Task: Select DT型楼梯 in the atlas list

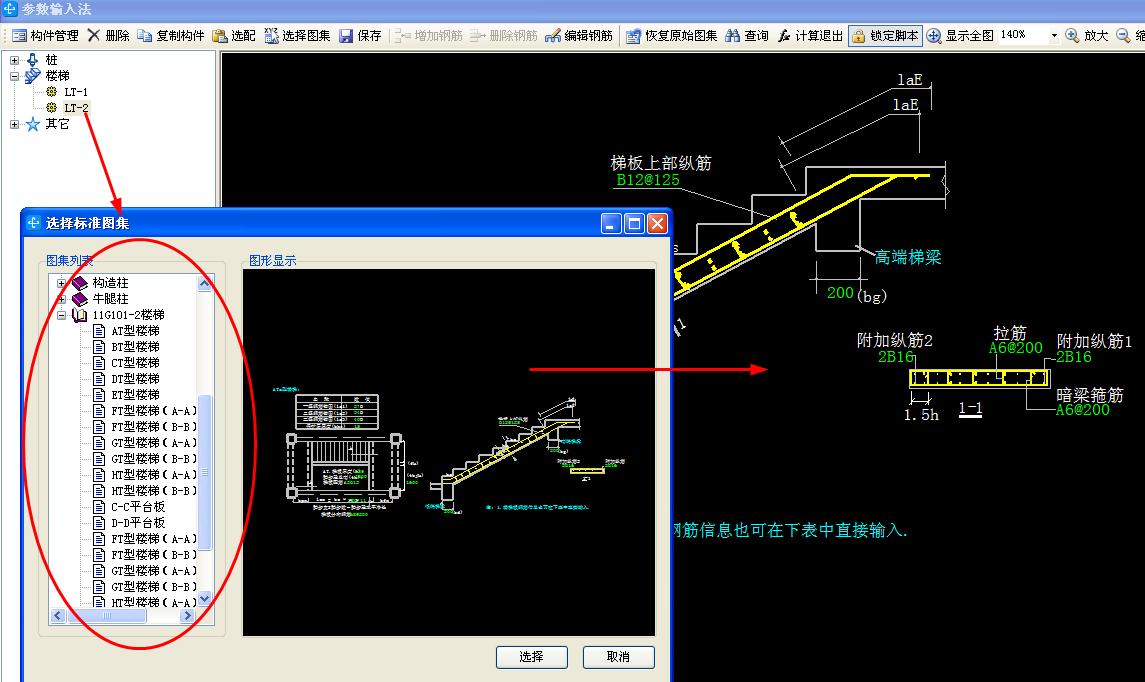Action: tap(135, 379)
